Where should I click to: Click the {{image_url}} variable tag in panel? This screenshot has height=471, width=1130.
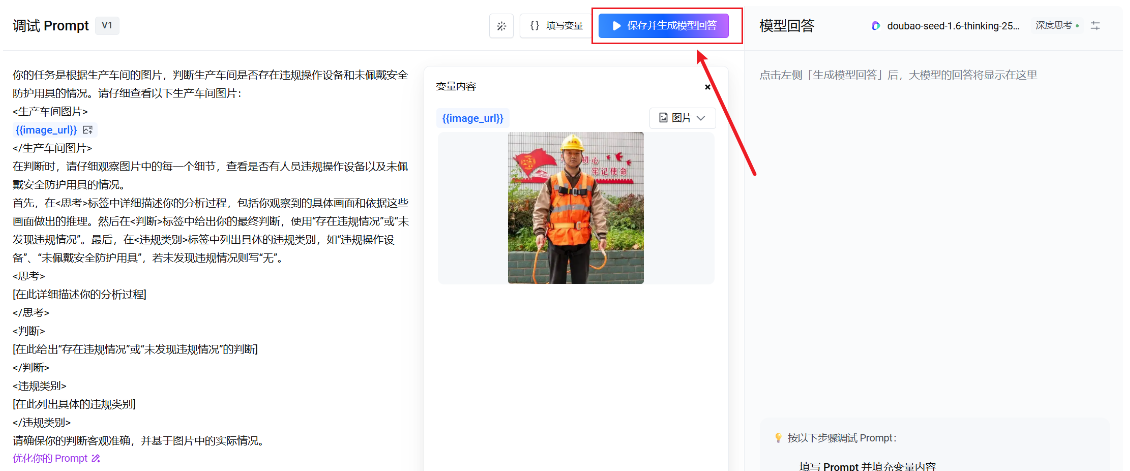coord(473,118)
